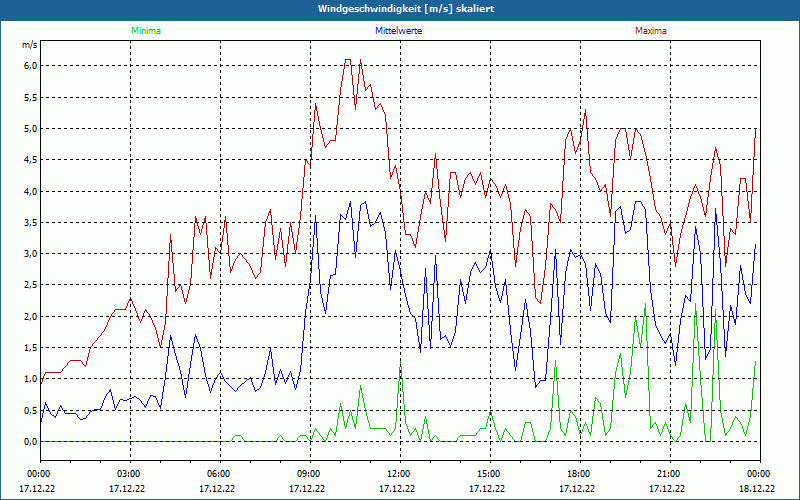Click the 1,0 y-axis value

(30, 379)
